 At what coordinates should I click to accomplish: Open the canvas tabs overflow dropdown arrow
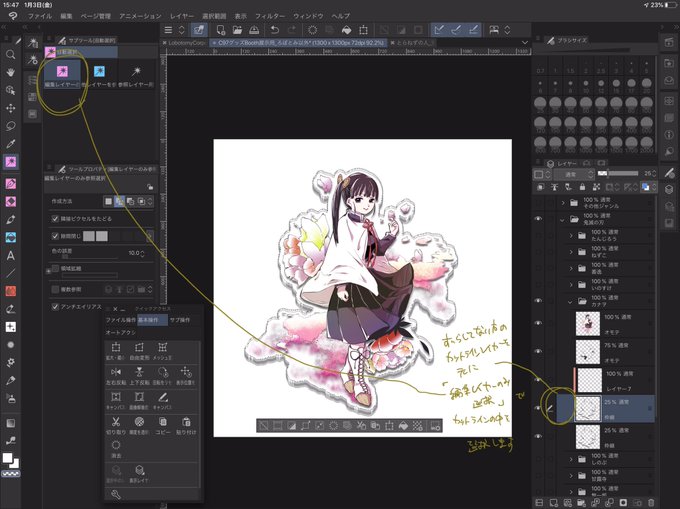click(525, 42)
